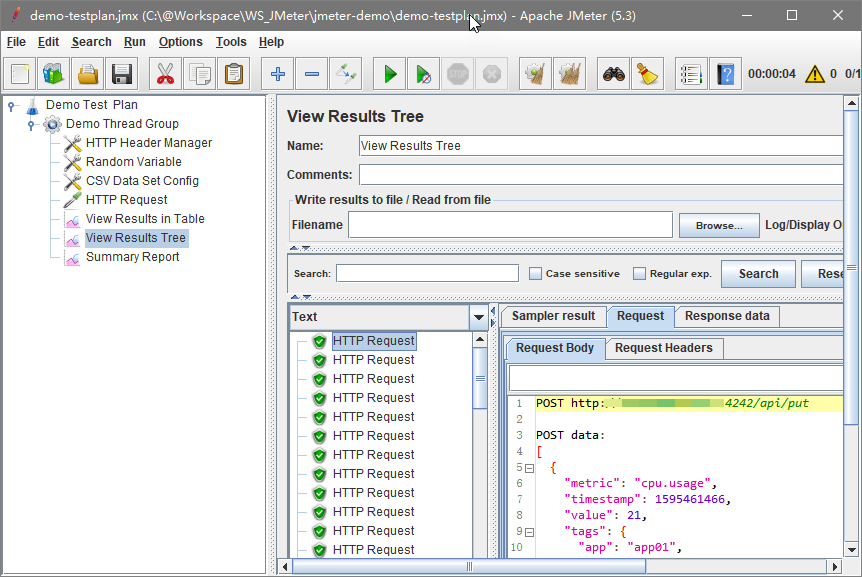The image size is (862, 577).
Task: Open the Text renderer dropdown
Action: point(478,317)
